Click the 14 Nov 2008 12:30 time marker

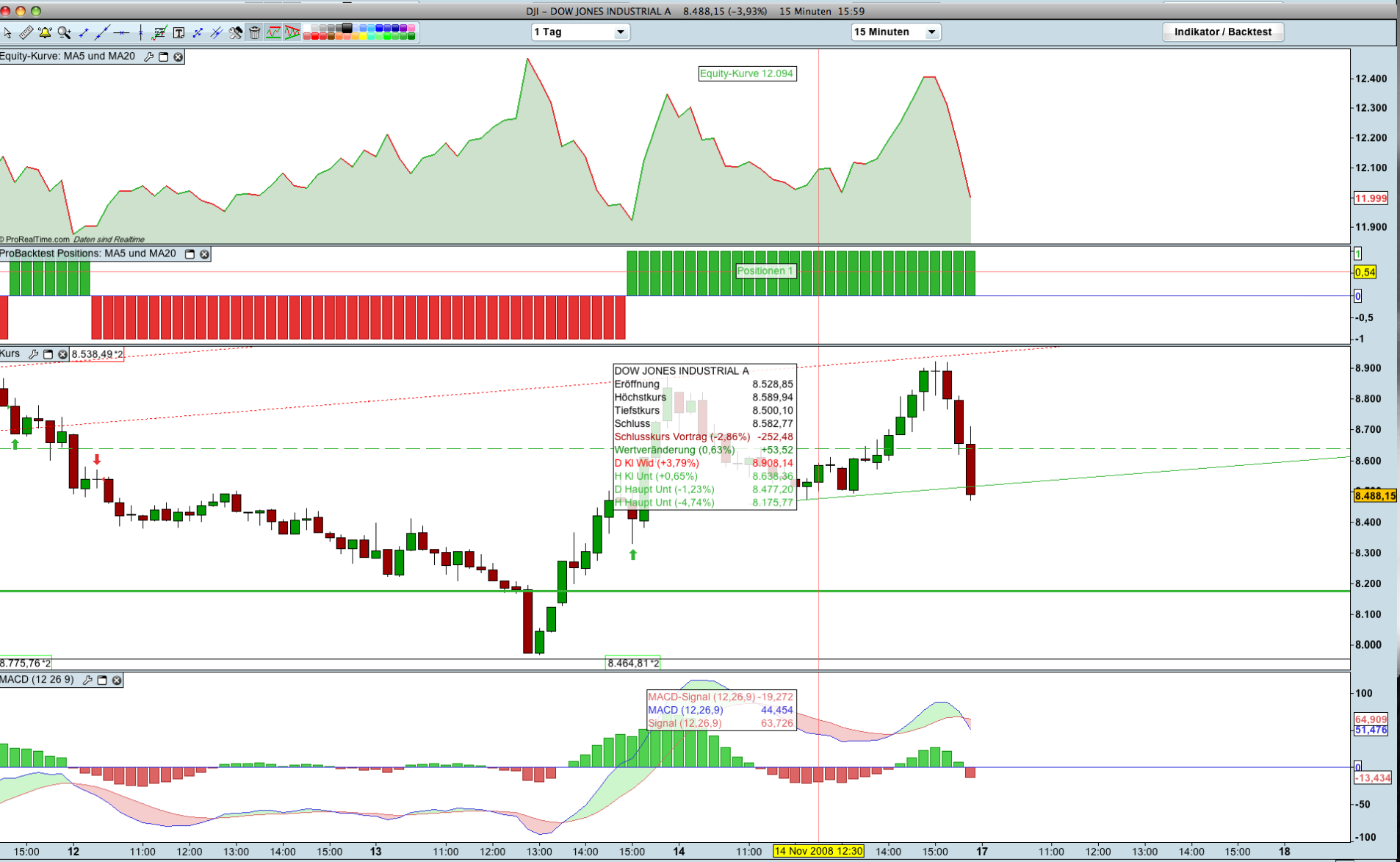point(818,851)
